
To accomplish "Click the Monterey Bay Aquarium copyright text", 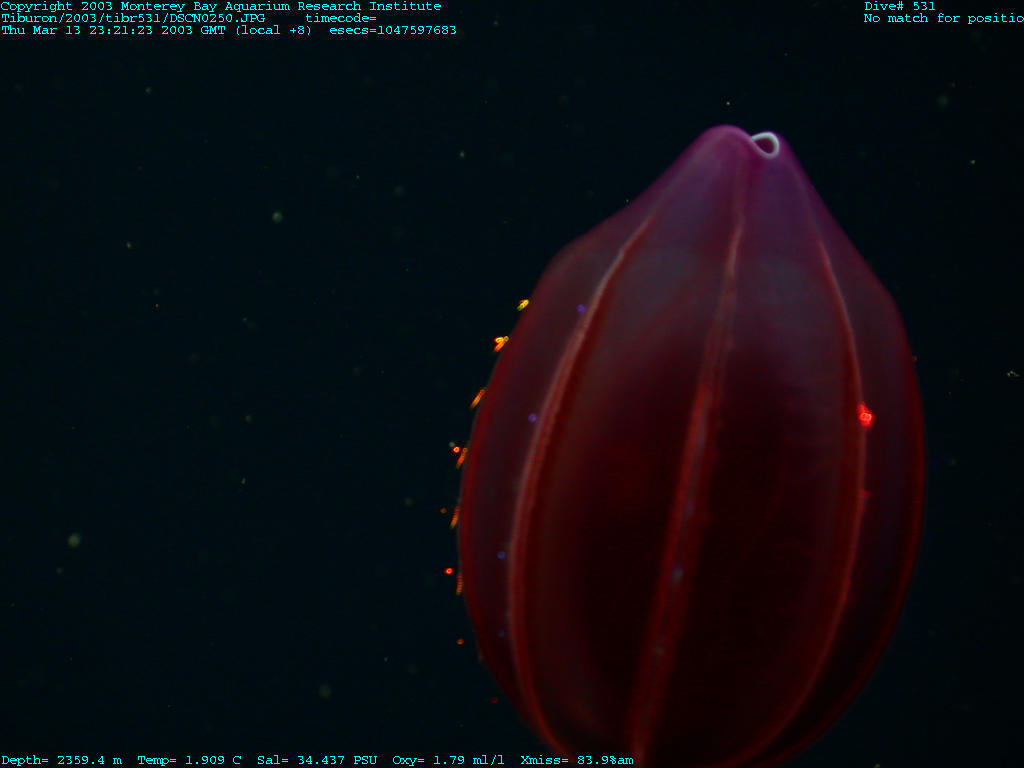I will pos(220,6).
